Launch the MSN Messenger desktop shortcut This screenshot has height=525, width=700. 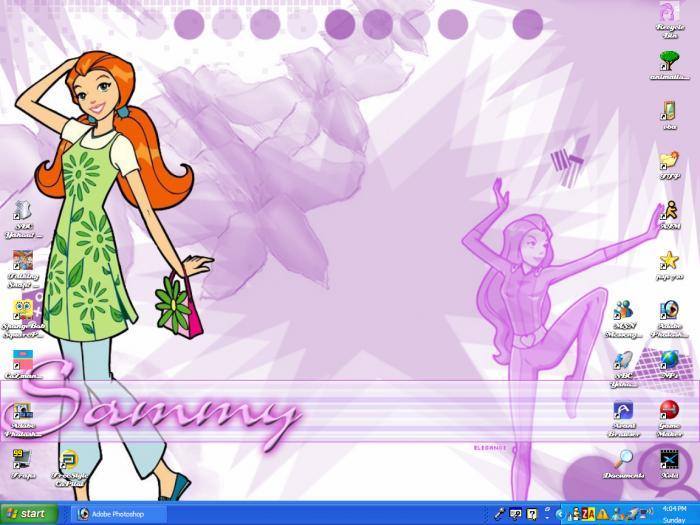point(624,310)
